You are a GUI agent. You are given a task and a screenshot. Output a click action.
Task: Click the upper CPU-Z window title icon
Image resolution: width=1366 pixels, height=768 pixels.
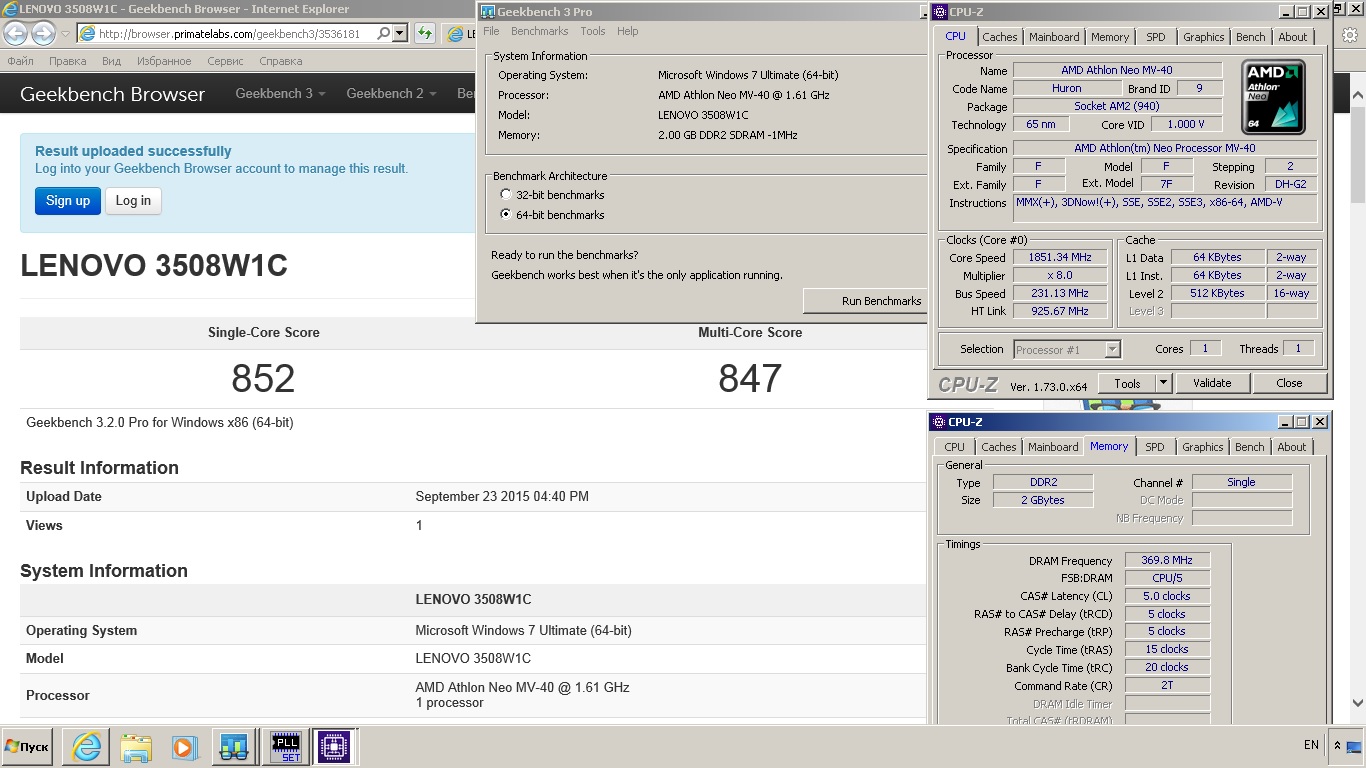click(x=940, y=12)
